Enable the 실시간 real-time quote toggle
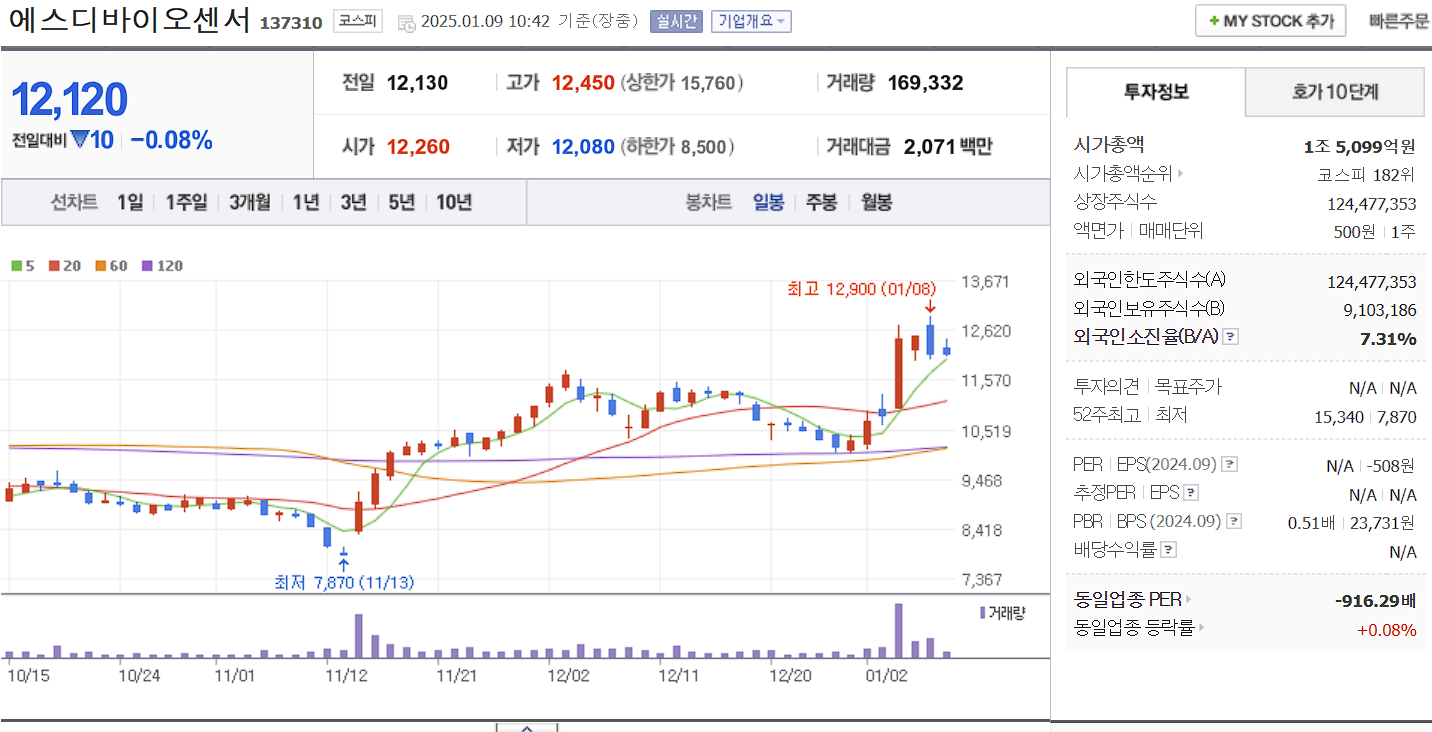This screenshot has width=1432, height=732. 675,20
